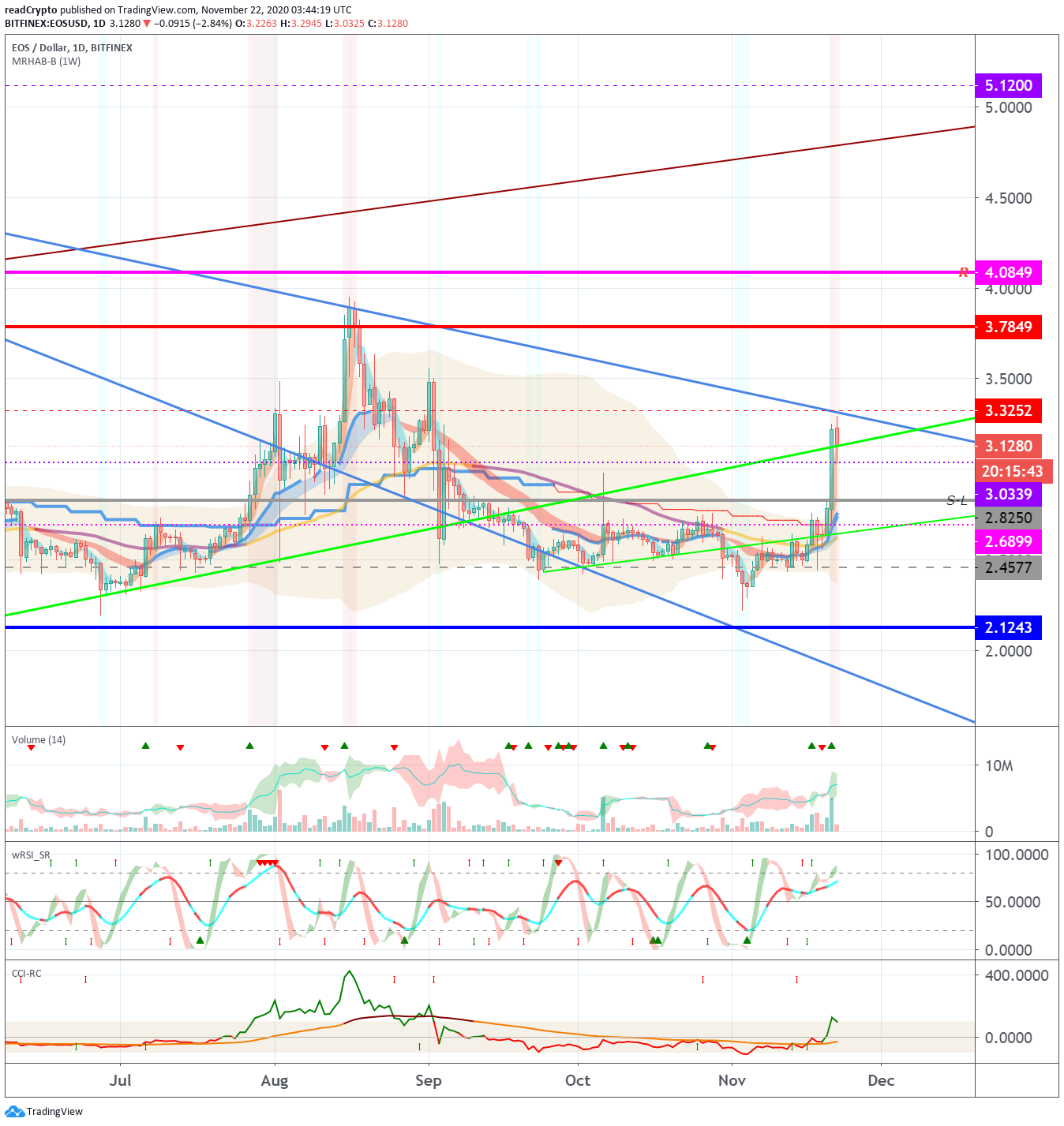The image size is (1064, 1126).
Task: Click the MRHAB-B (1W) indicator label
Action: coord(46,61)
